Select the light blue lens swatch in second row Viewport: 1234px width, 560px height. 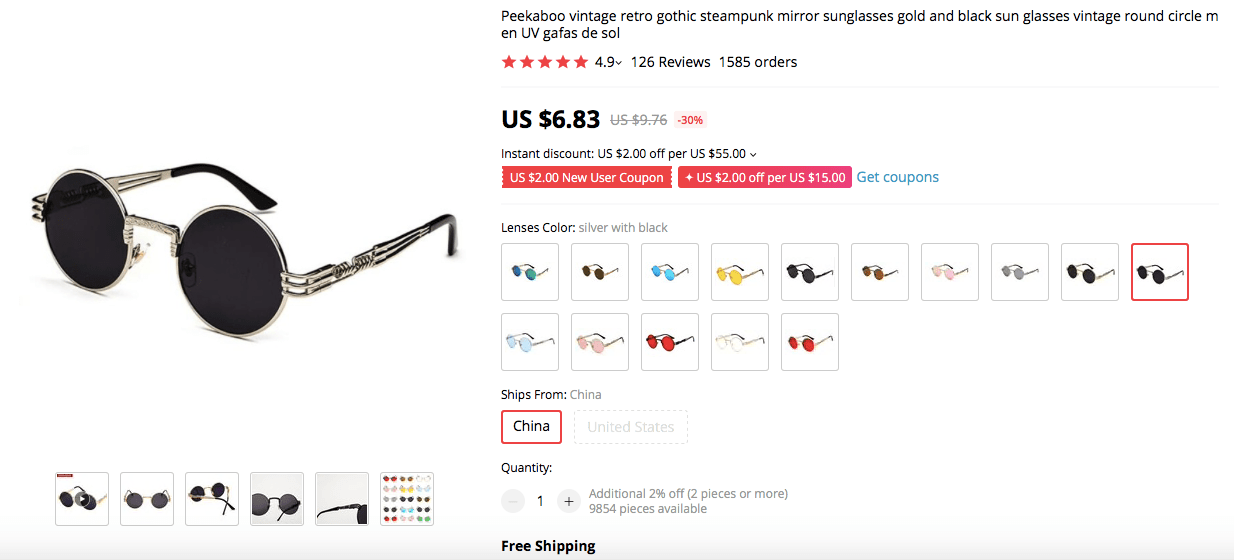click(530, 342)
